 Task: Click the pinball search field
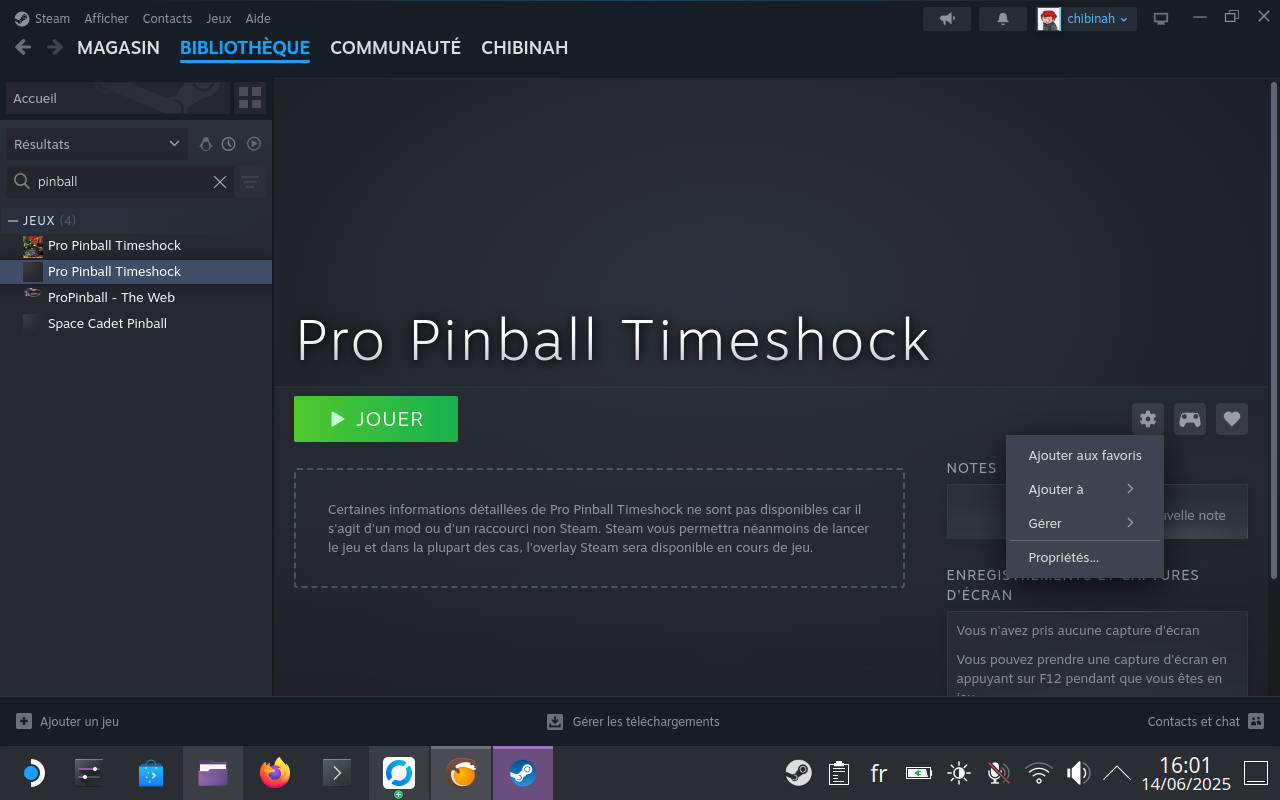click(x=122, y=182)
